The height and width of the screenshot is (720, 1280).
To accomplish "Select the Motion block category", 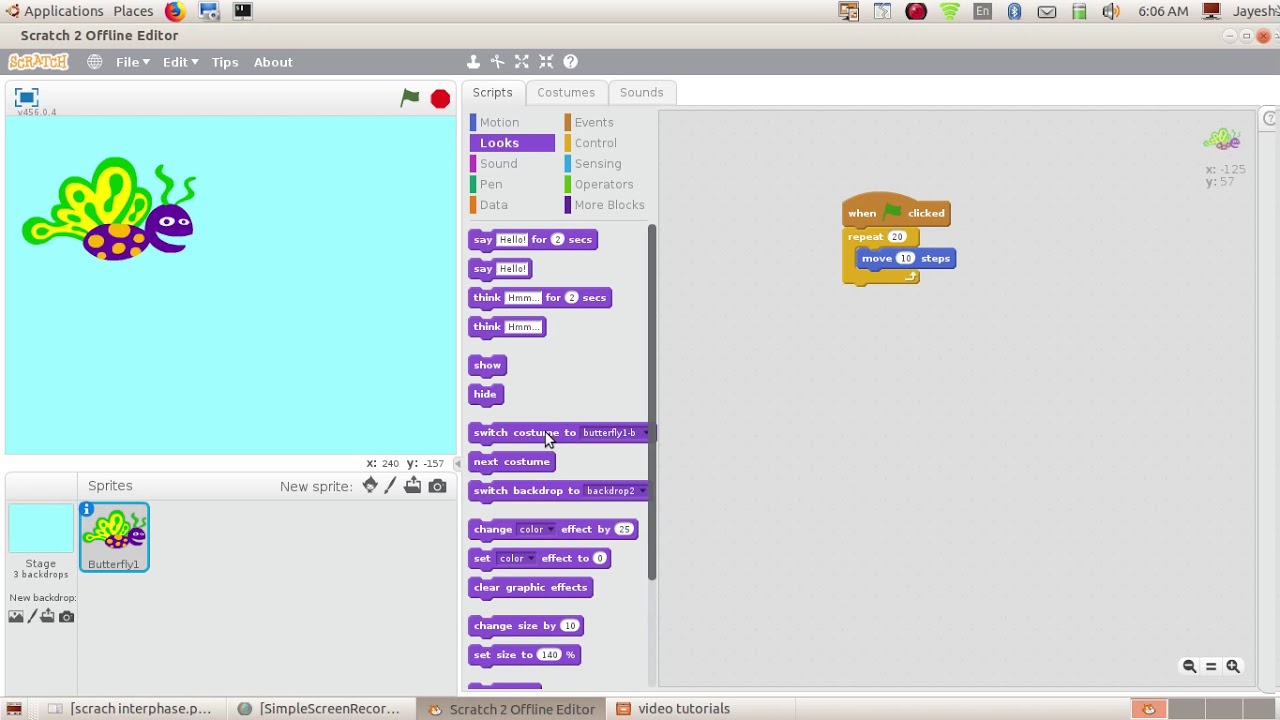I will [499, 122].
